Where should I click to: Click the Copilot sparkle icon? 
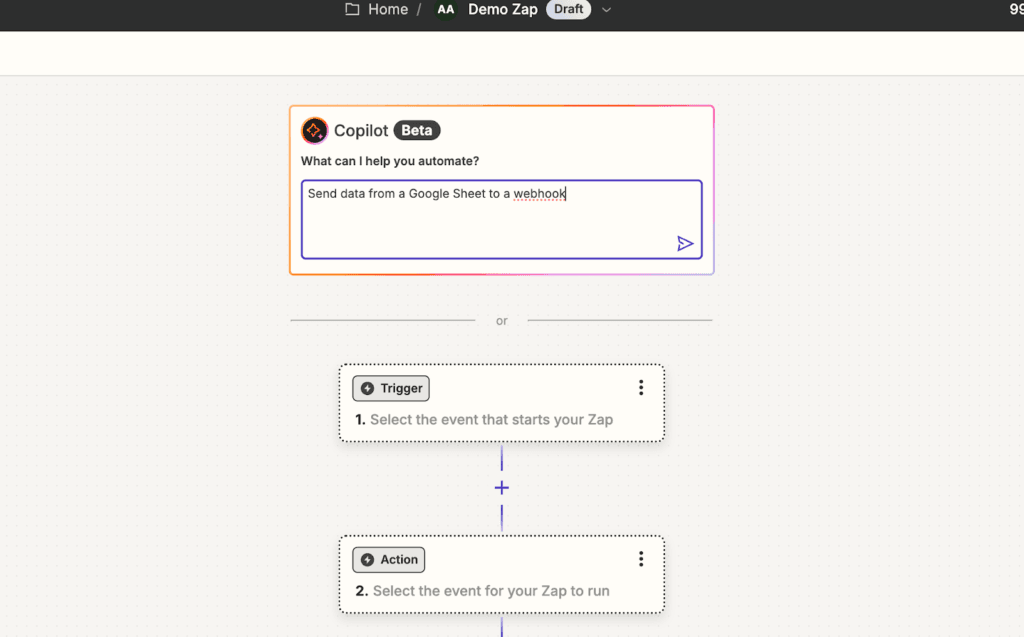[313, 130]
